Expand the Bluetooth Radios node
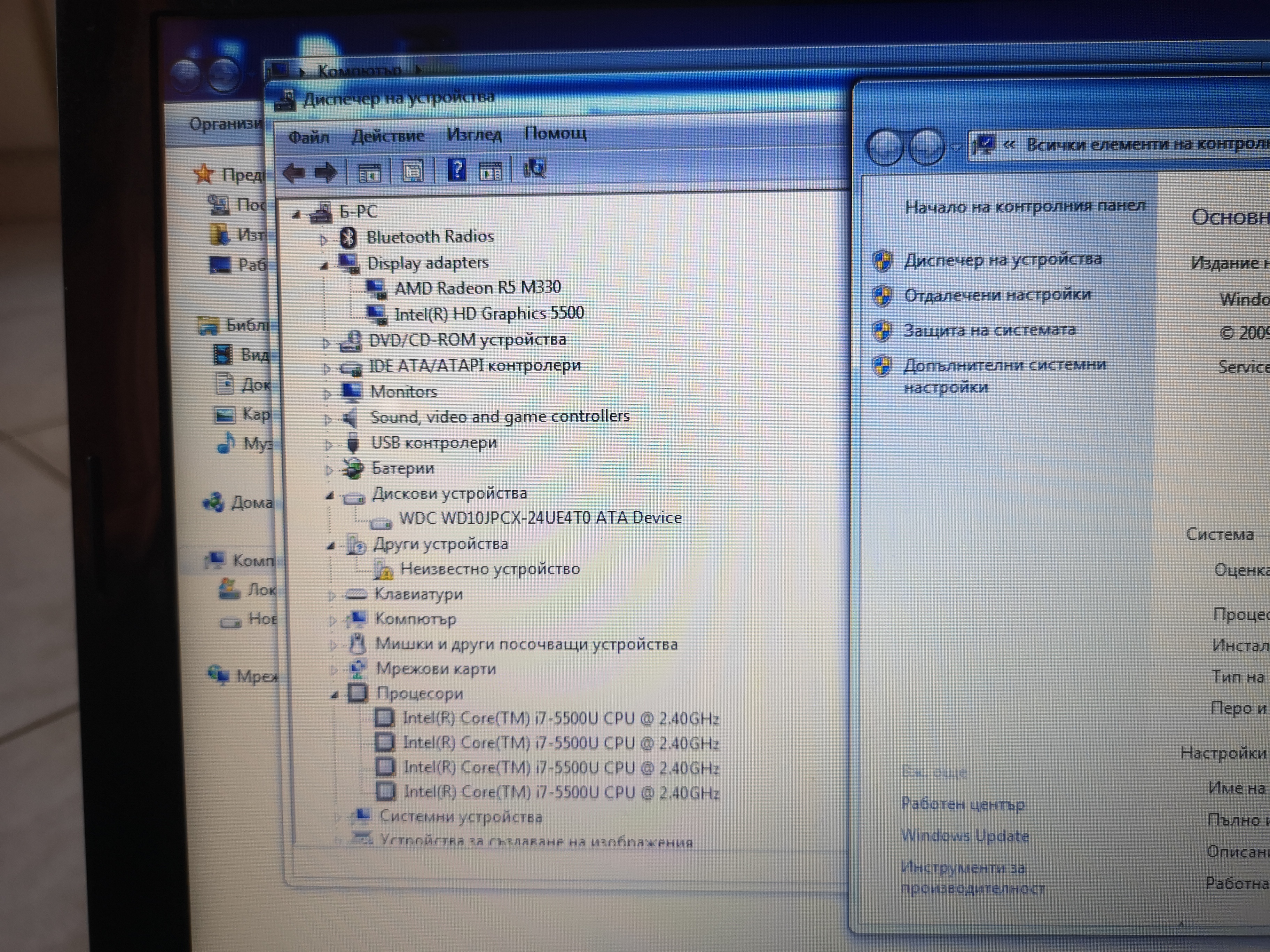The height and width of the screenshot is (952, 1270). (x=324, y=240)
